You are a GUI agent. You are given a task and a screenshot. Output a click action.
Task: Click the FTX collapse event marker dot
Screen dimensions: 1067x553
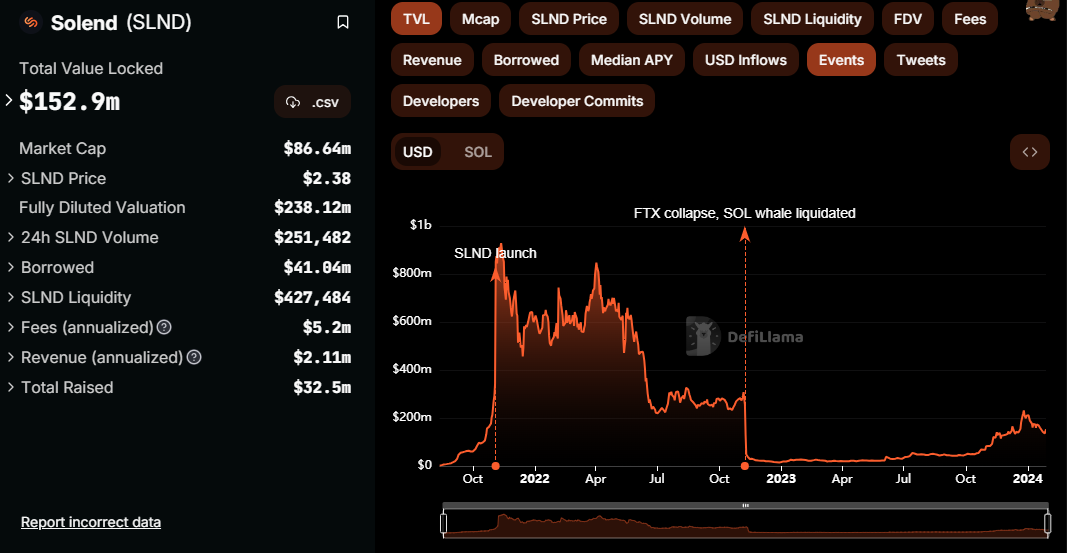(745, 466)
